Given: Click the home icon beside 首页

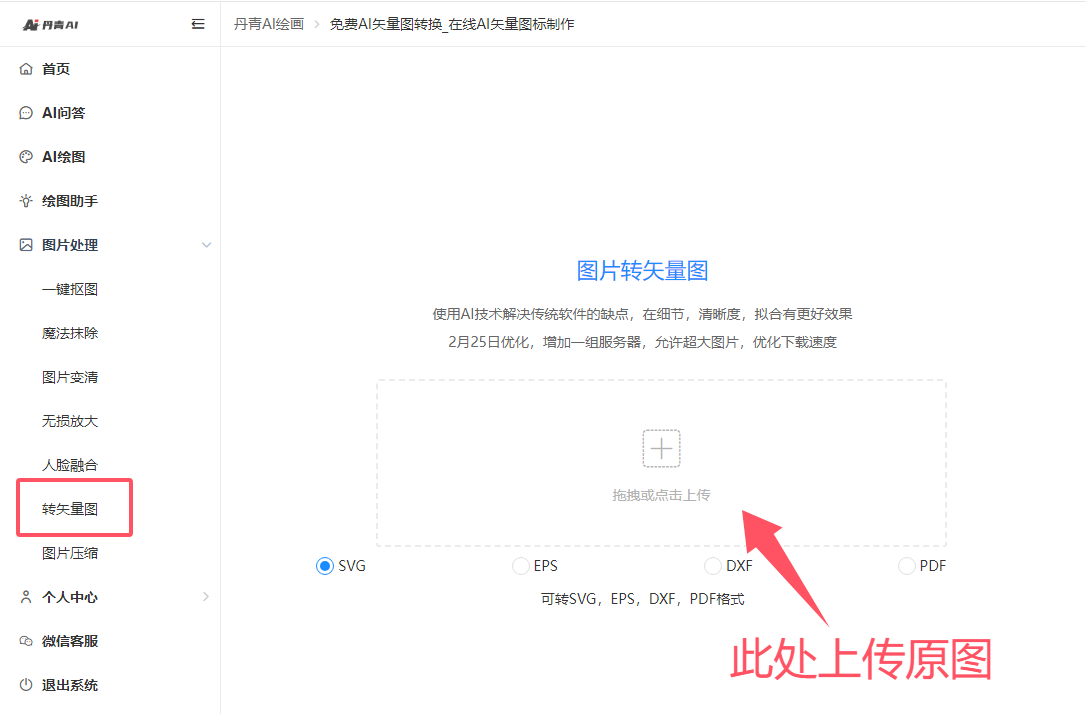Looking at the screenshot, I should (x=26, y=69).
